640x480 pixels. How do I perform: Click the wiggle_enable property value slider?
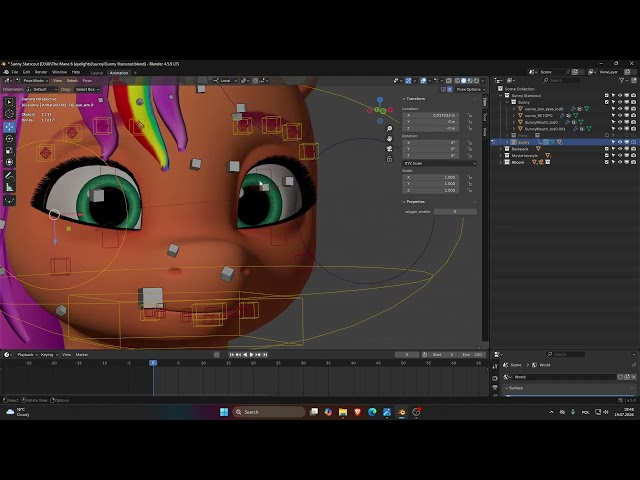(455, 211)
